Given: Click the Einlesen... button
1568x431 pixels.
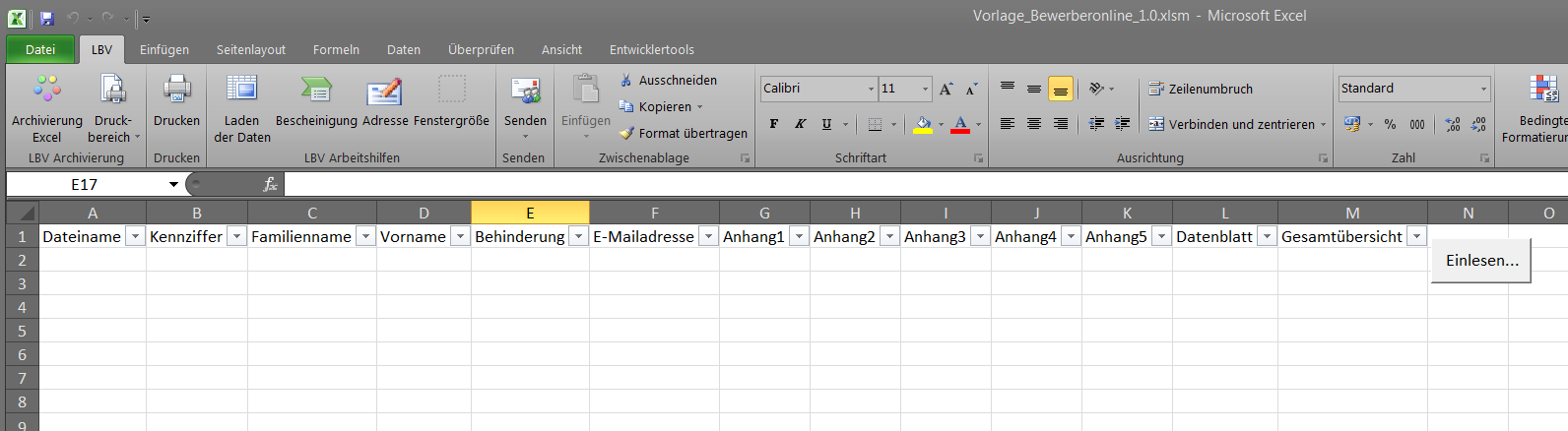Looking at the screenshot, I should 1481,261.
